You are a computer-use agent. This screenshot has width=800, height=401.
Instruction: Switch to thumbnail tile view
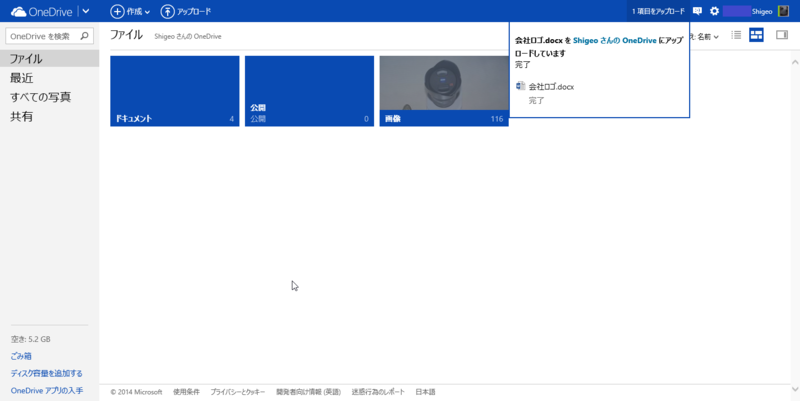tap(756, 35)
